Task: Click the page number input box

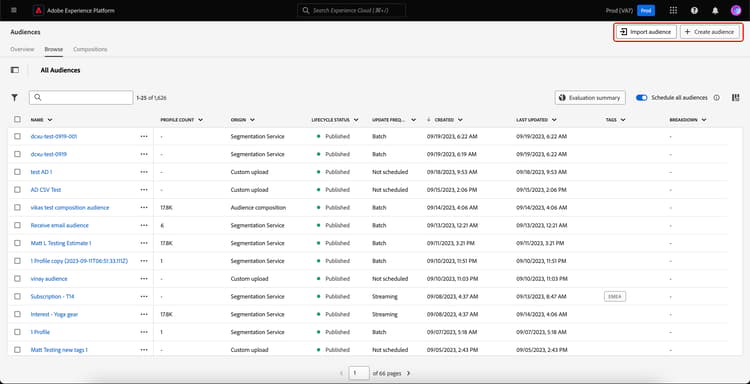Action: point(359,373)
